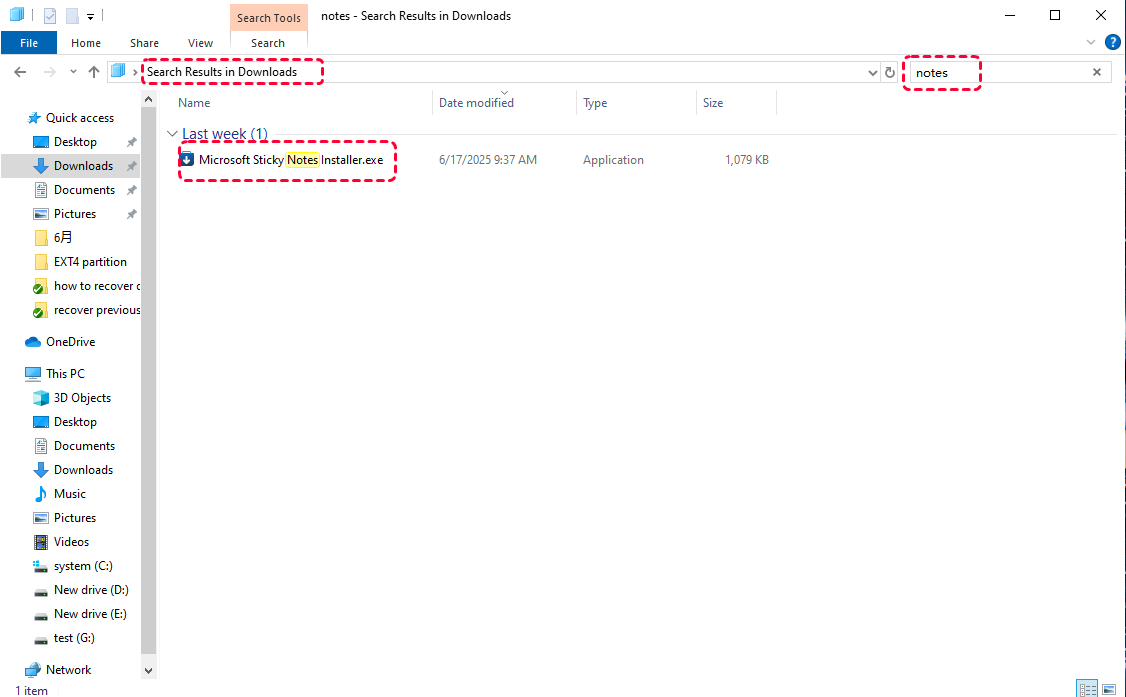Open the EXT4 partition folder
1126x697 pixels.
click(90, 262)
